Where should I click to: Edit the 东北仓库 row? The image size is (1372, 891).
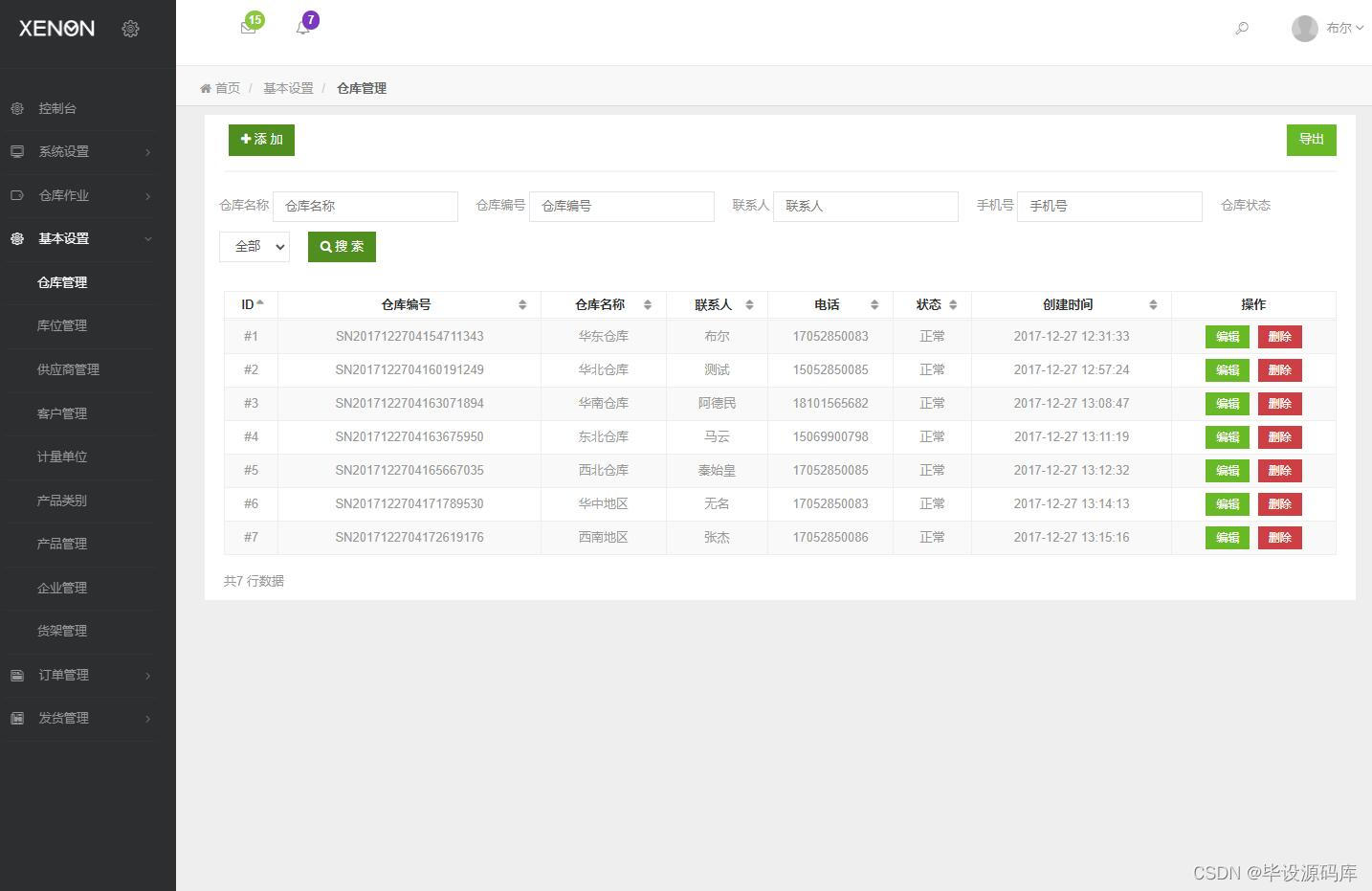(1228, 437)
